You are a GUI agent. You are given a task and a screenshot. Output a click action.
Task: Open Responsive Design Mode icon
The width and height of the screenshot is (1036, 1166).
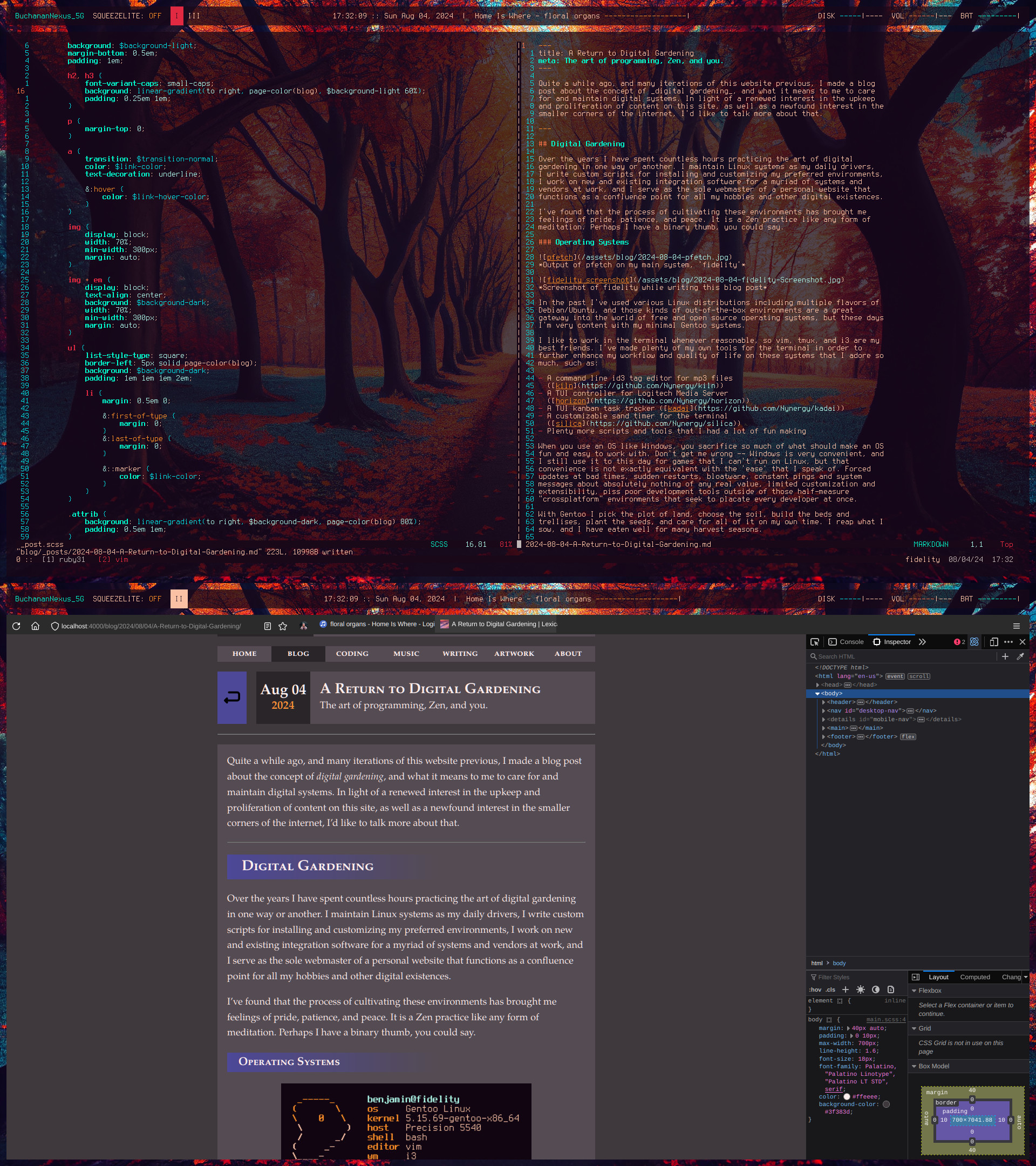[x=994, y=642]
